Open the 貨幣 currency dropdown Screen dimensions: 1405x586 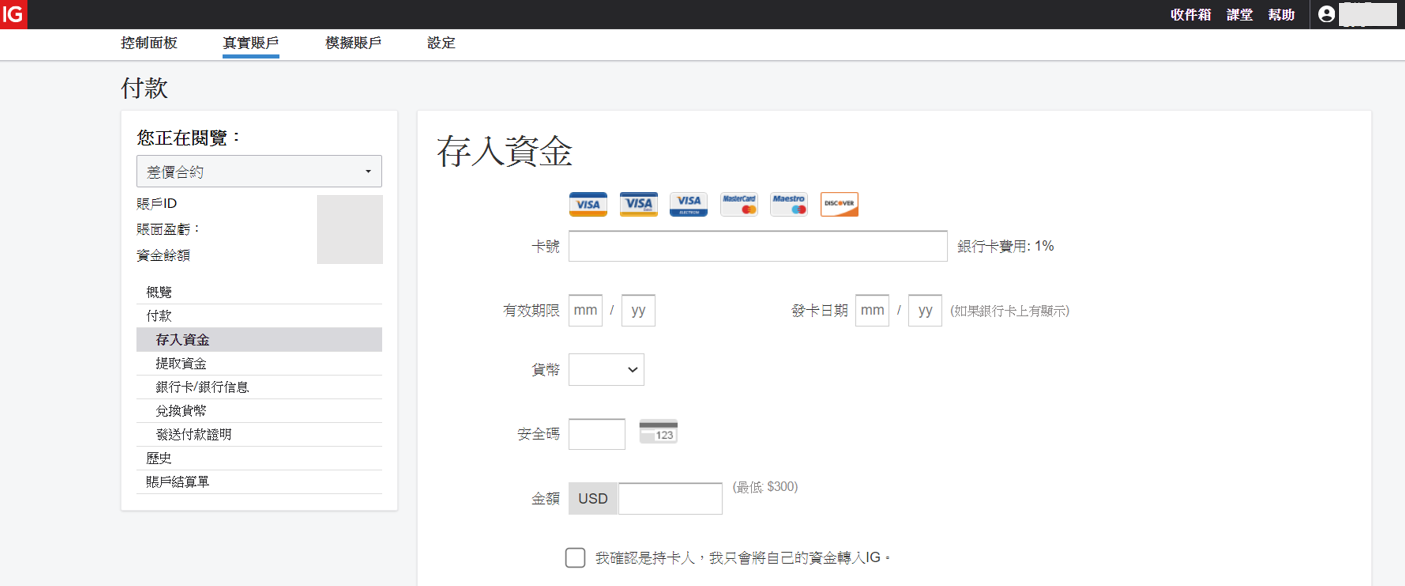point(606,369)
